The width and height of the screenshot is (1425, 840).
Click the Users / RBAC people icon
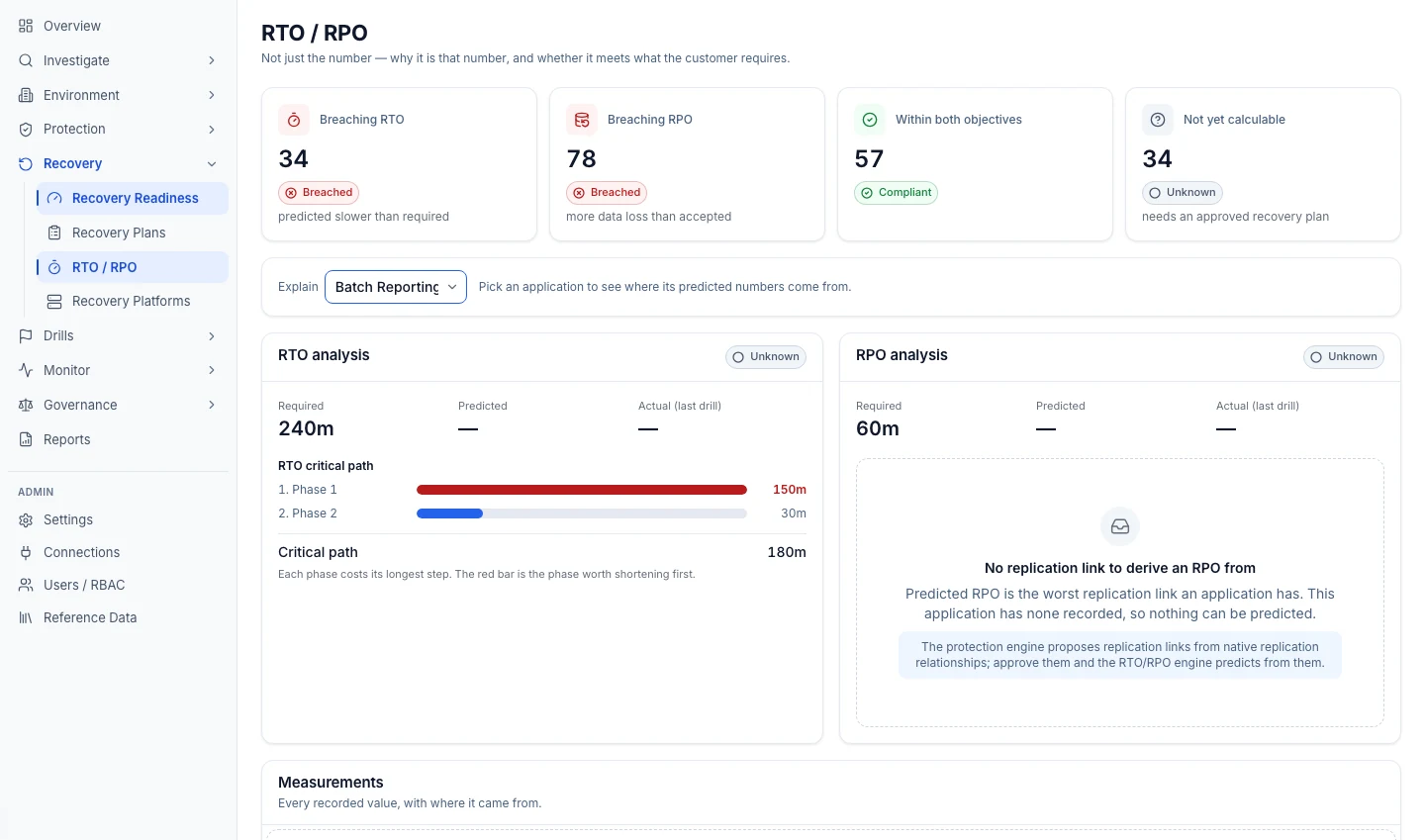pyautogui.click(x=26, y=585)
